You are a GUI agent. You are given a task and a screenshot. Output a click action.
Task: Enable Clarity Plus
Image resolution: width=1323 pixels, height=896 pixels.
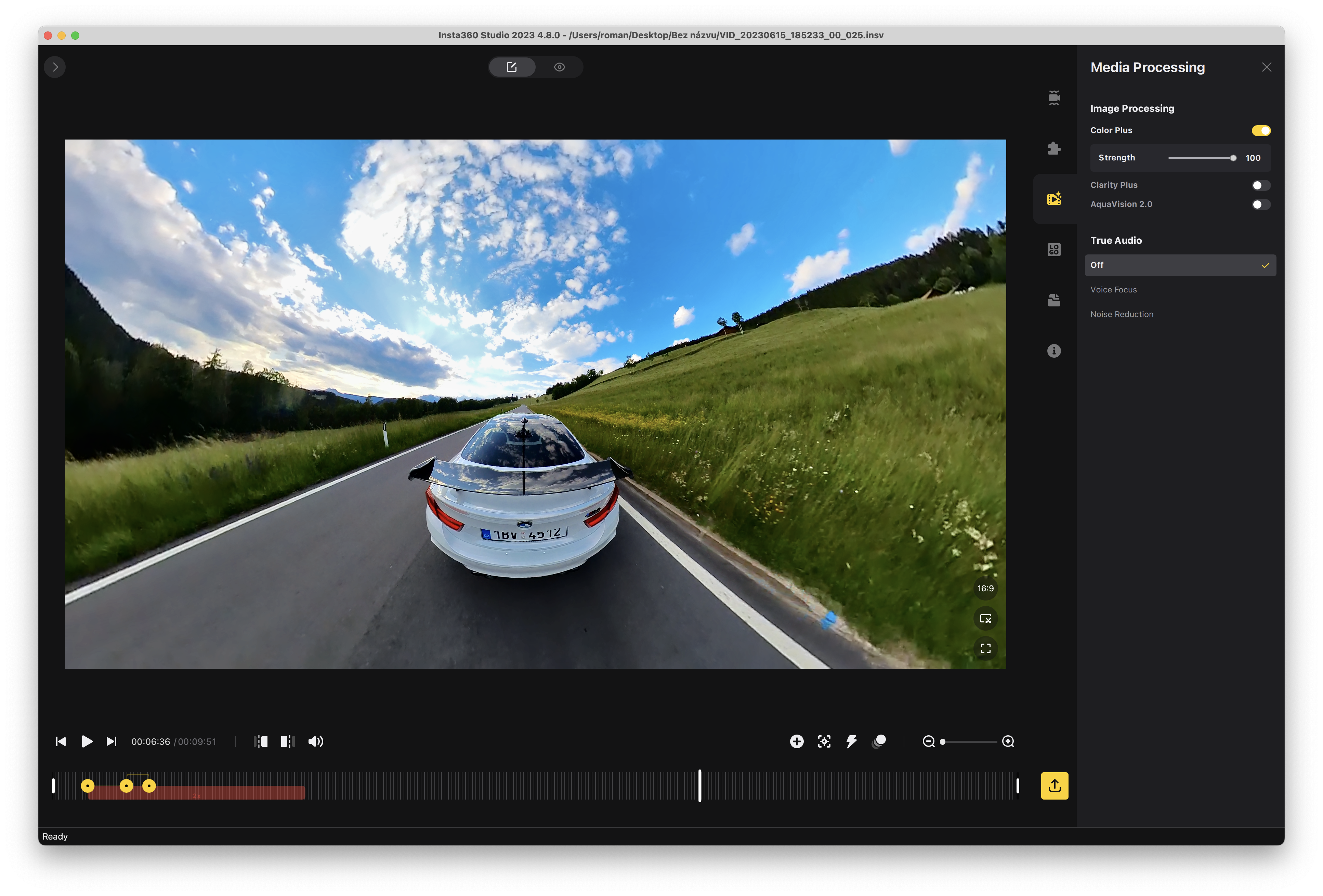coord(1260,184)
